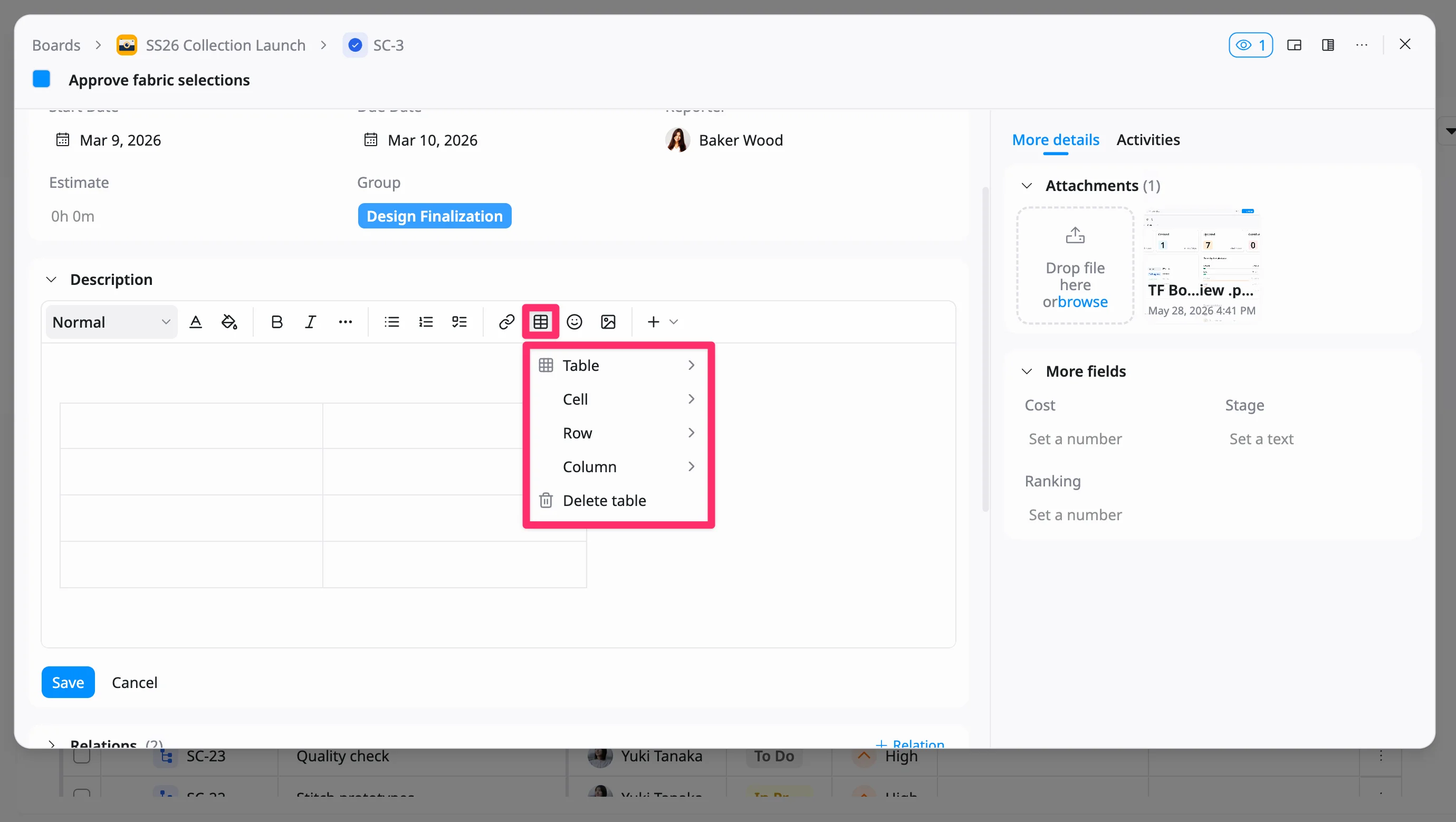Insert a numbered list
The height and width of the screenshot is (822, 1456).
[x=426, y=322]
